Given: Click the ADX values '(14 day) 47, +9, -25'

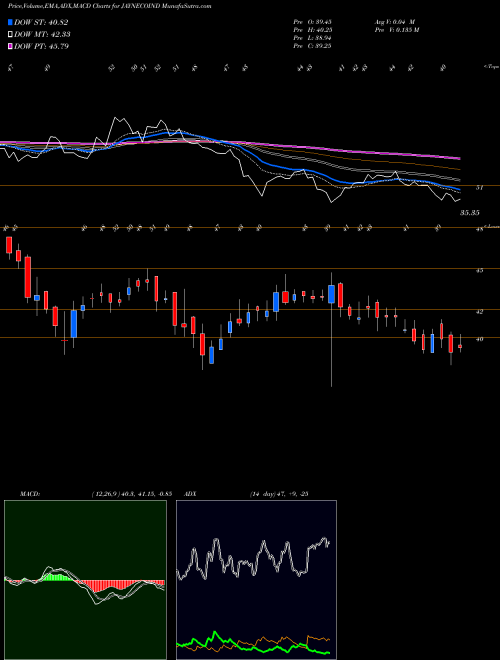Looking at the screenshot, I should coord(279,494).
